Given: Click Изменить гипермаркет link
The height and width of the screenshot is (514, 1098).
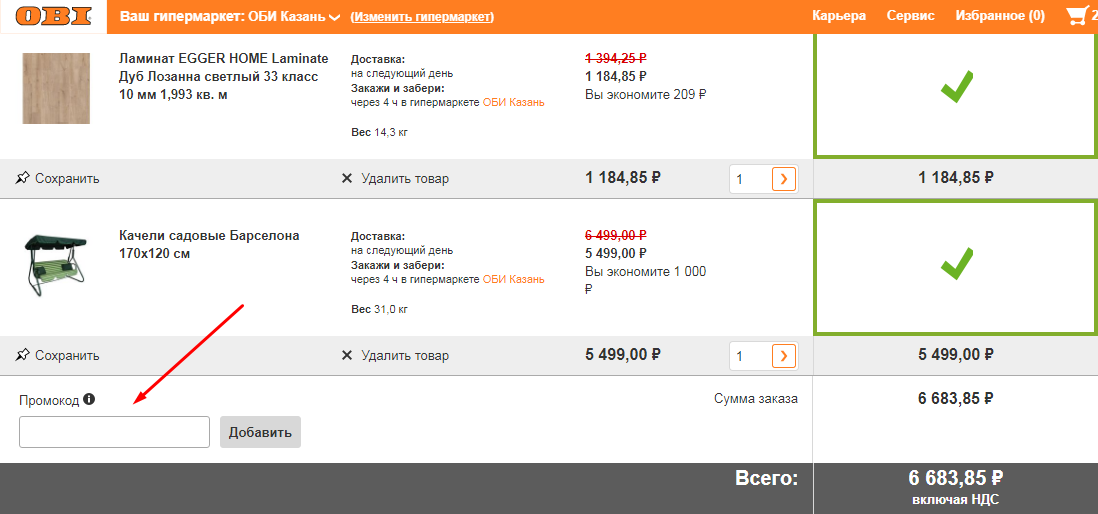Looking at the screenshot, I should [422, 16].
